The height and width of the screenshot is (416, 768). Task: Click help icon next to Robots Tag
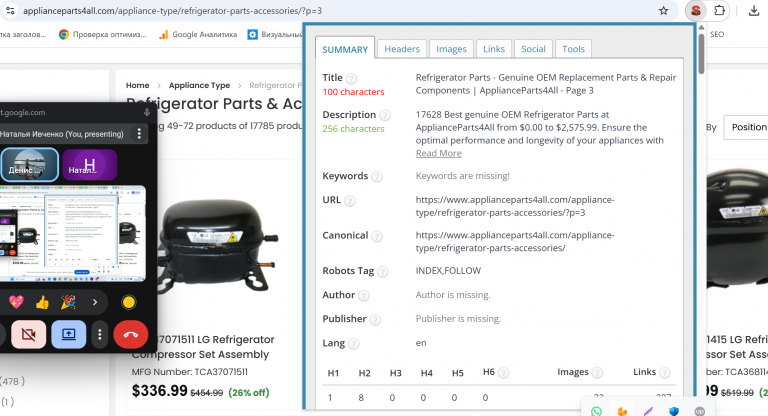(383, 272)
